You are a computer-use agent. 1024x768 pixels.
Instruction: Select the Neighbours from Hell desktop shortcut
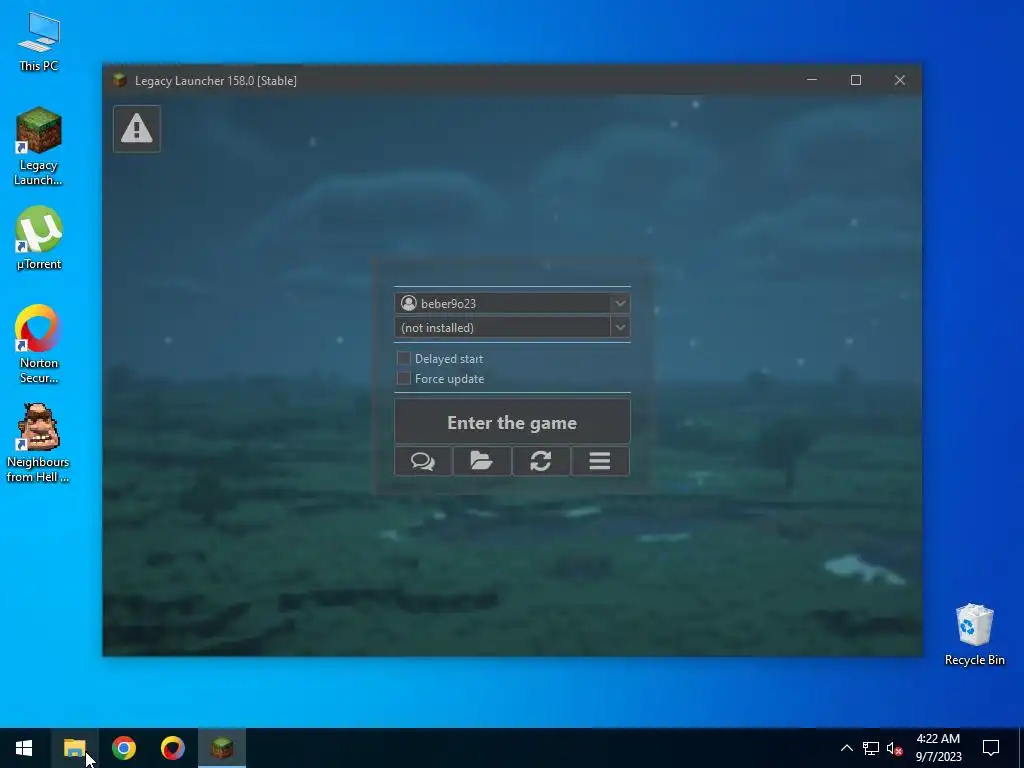coord(38,443)
